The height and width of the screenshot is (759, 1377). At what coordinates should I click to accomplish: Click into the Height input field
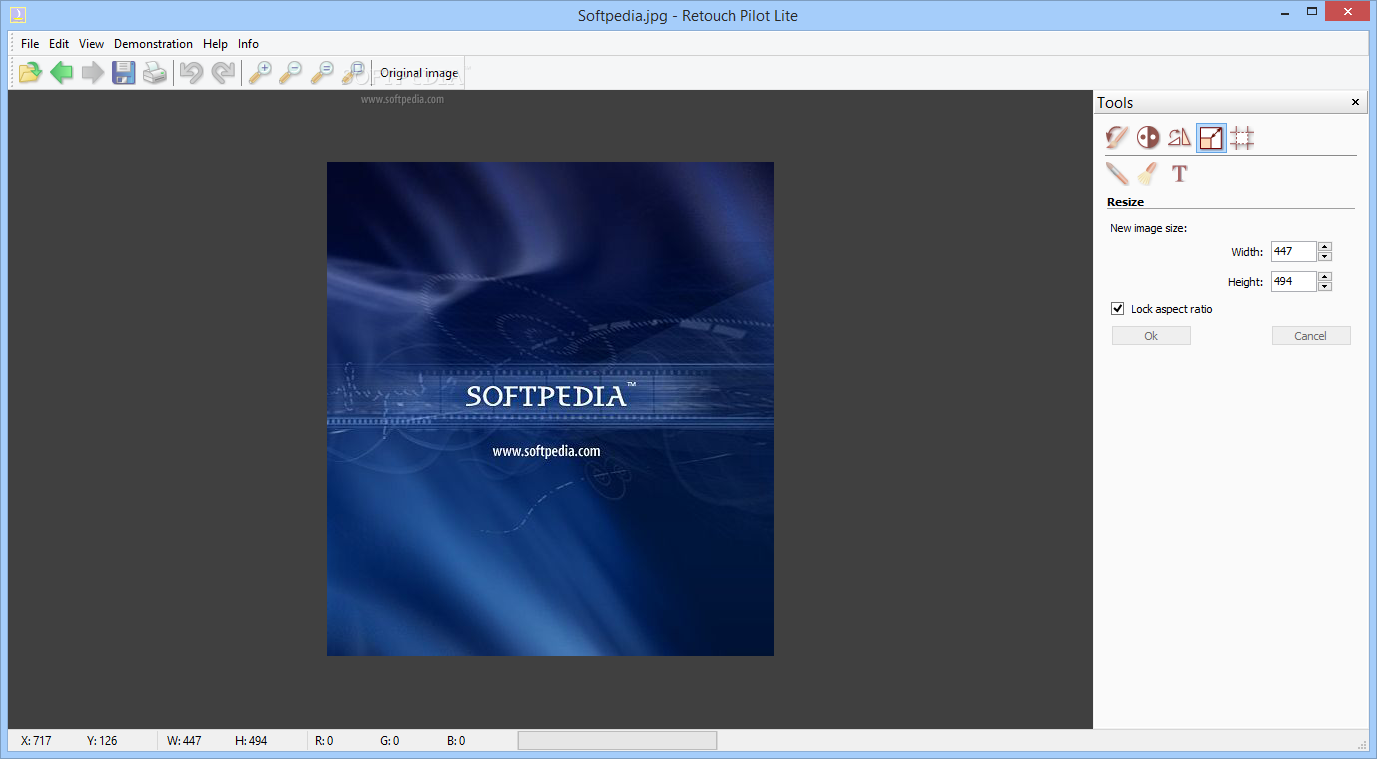[1294, 282]
